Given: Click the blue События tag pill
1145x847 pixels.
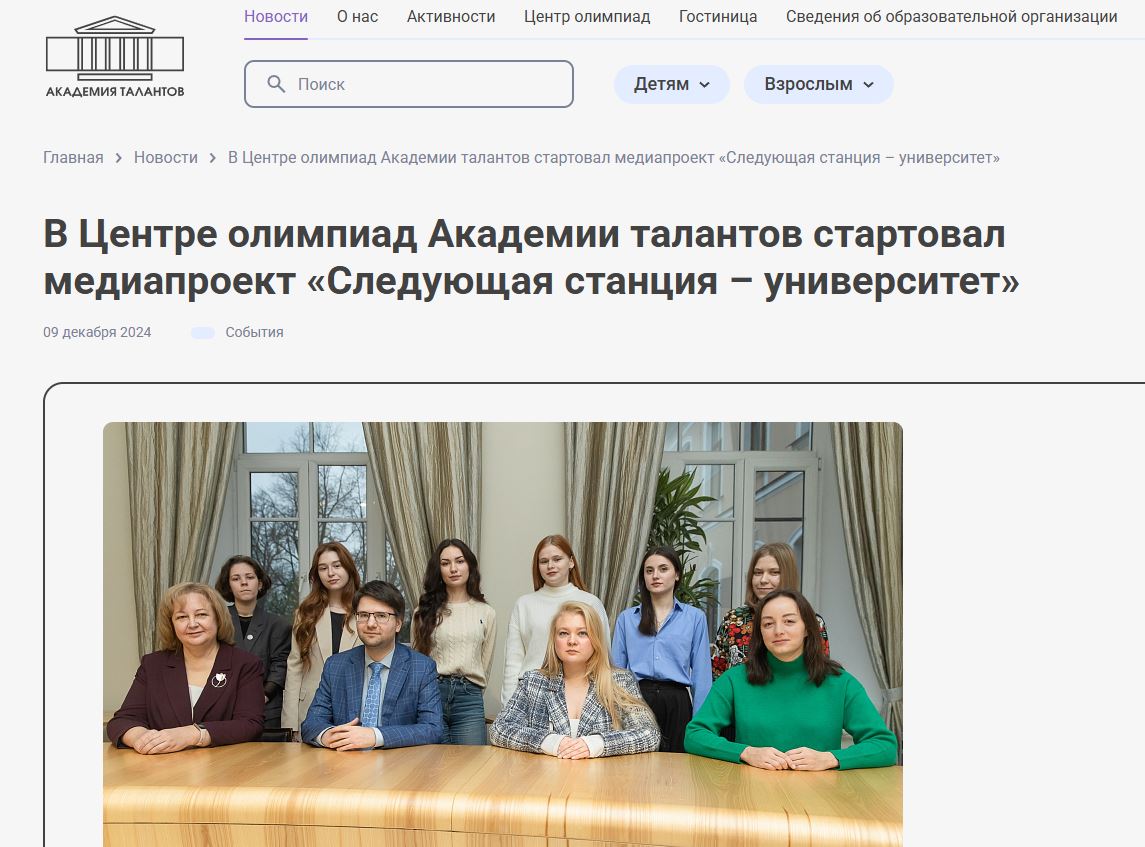Looking at the screenshot, I should (x=202, y=333).
